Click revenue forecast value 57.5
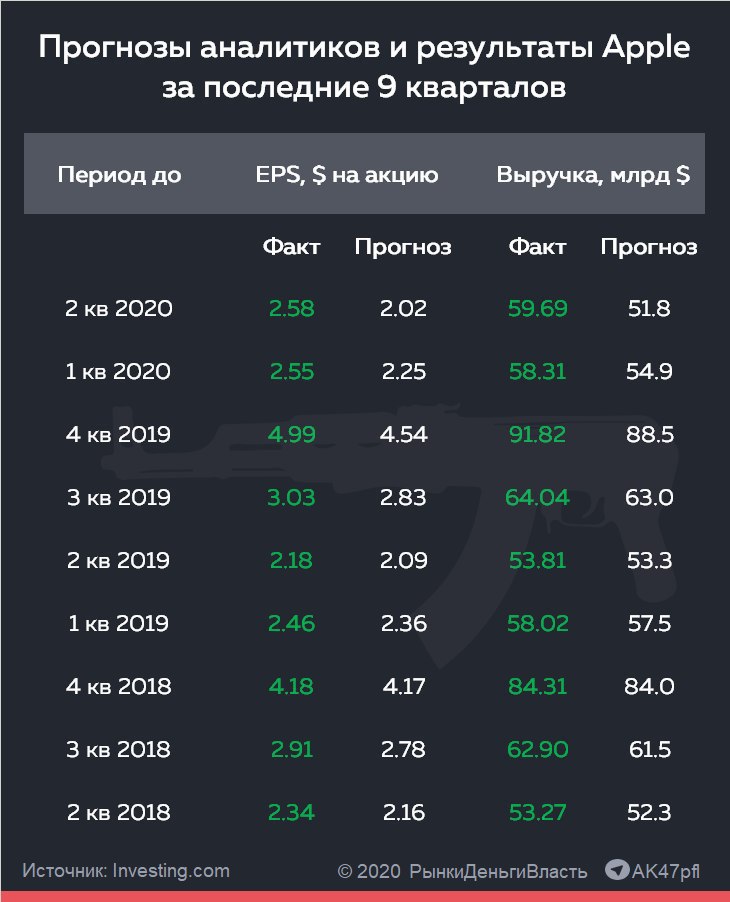This screenshot has height=902, width=730. point(649,624)
